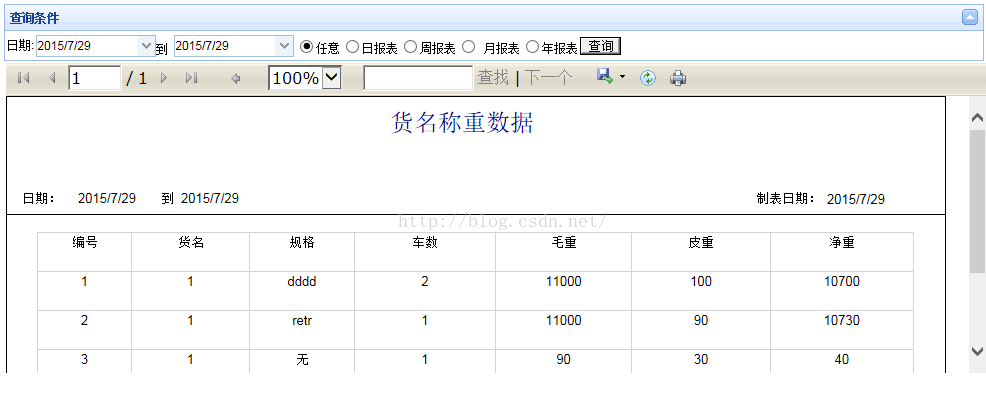
Task: Click the 查询条件 panel title
Action: pyautogui.click(x=35, y=18)
